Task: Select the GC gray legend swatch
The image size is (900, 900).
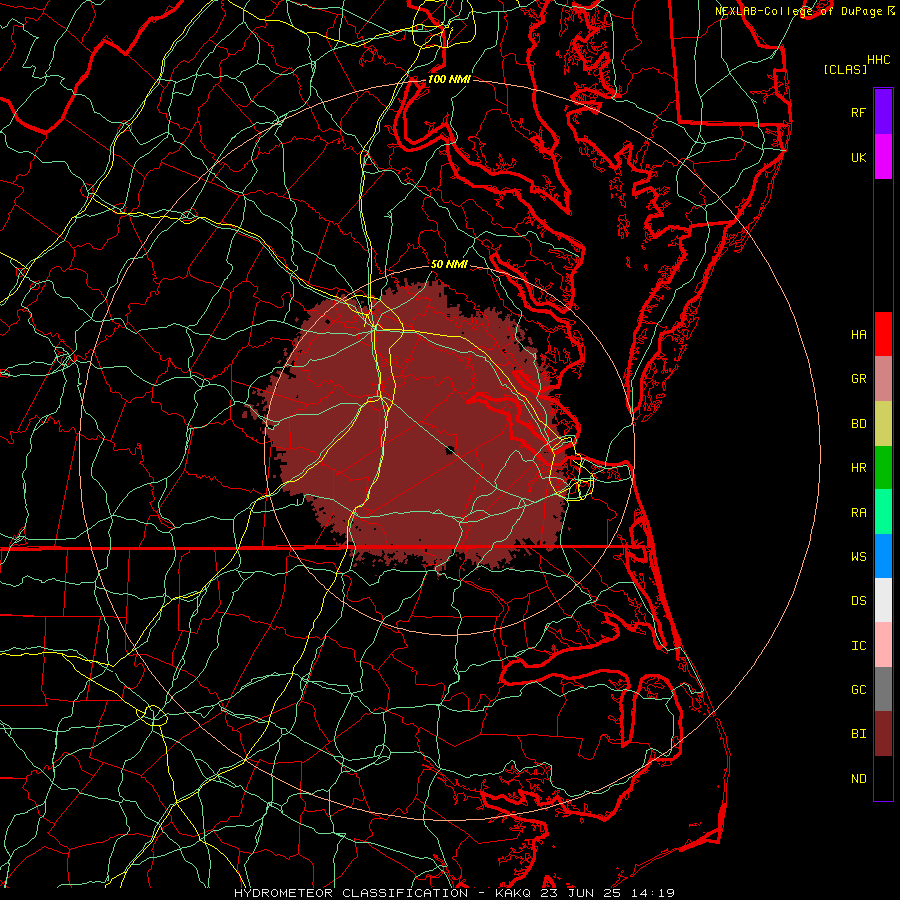Action: (883, 689)
